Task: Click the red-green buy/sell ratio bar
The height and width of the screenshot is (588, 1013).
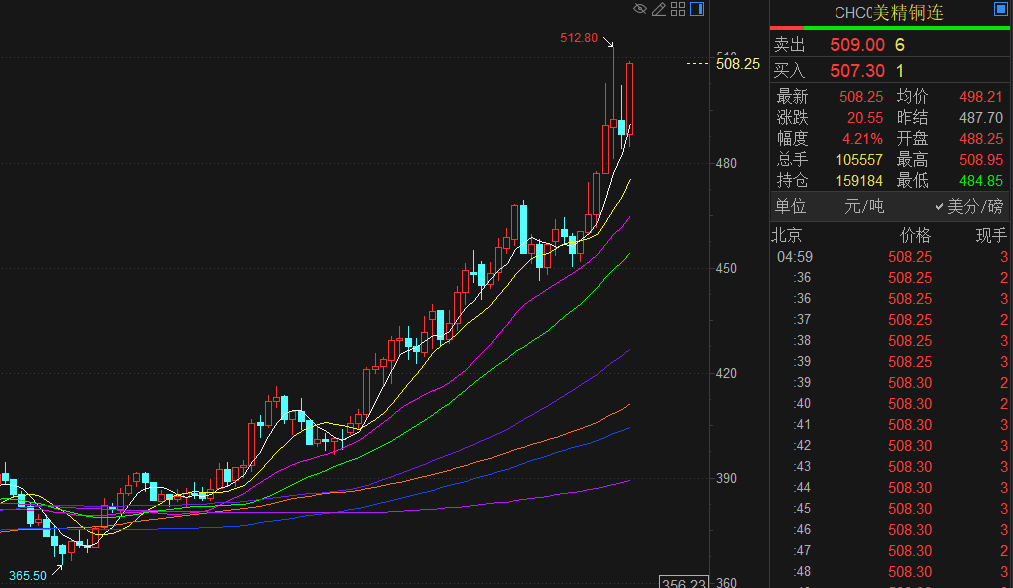Action: pyautogui.click(x=890, y=28)
